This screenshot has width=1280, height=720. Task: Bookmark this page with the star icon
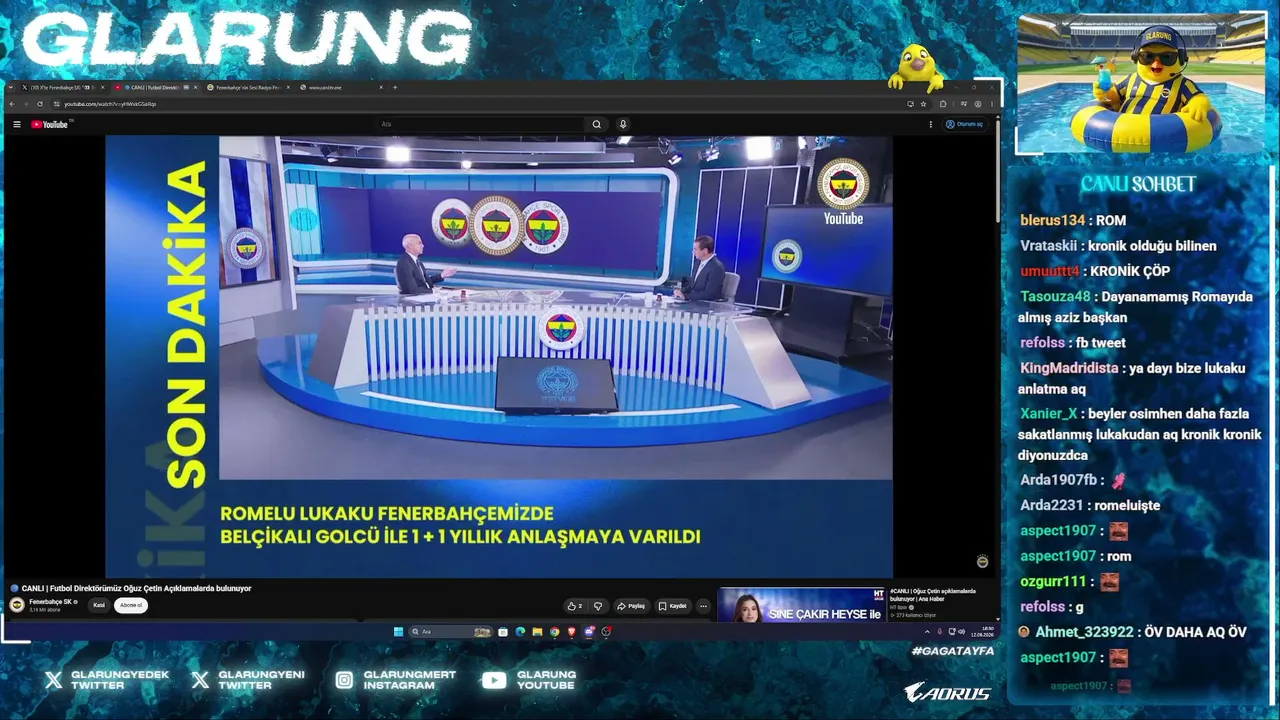point(923,104)
